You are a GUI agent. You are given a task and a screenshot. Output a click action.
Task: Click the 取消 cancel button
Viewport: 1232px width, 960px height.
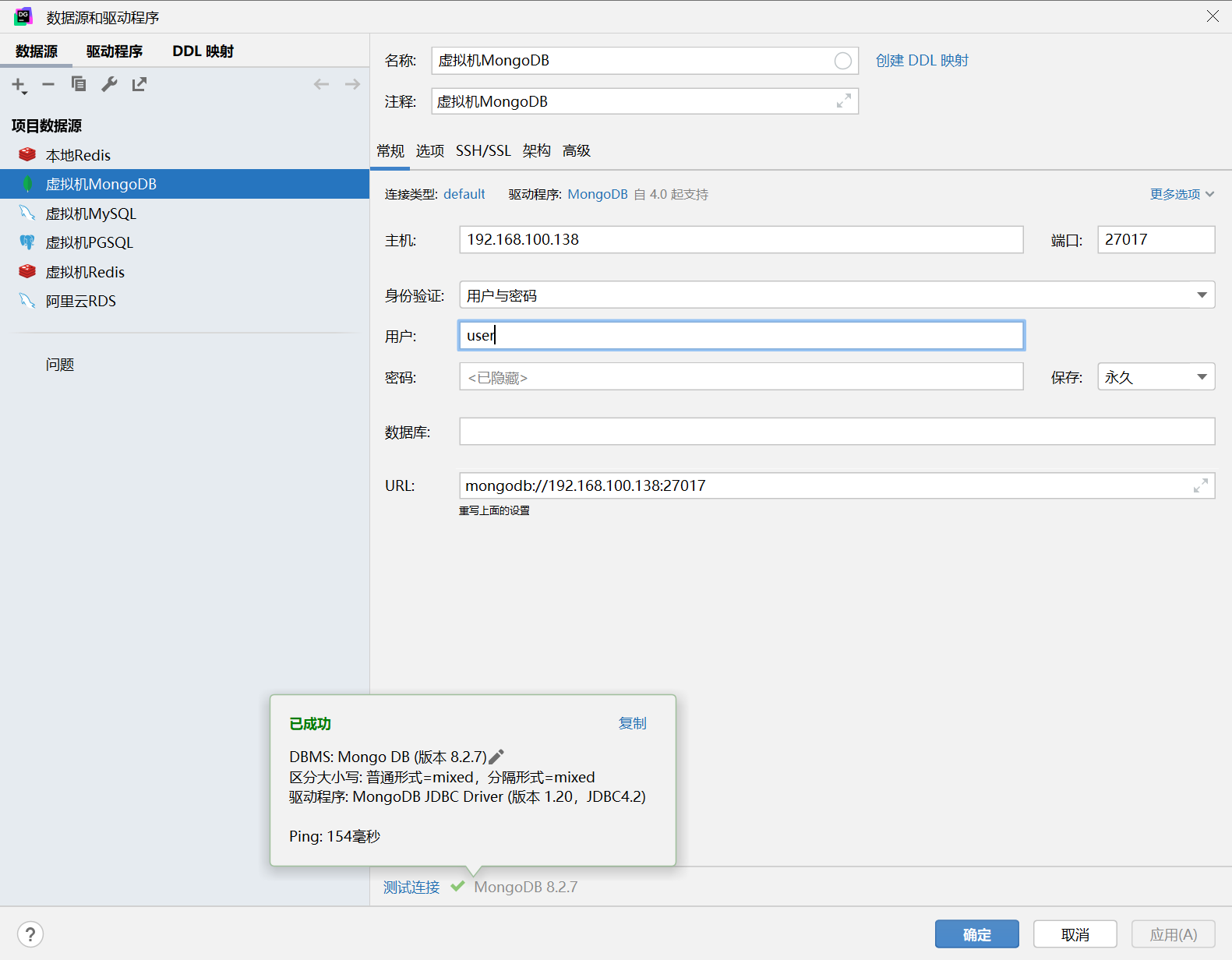[1075, 934]
